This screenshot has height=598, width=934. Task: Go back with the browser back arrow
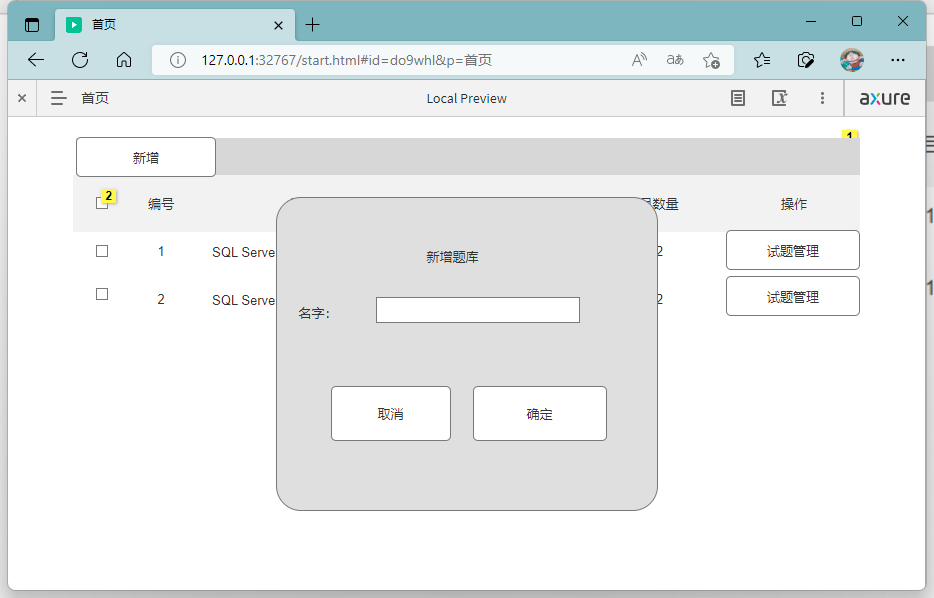tap(36, 60)
